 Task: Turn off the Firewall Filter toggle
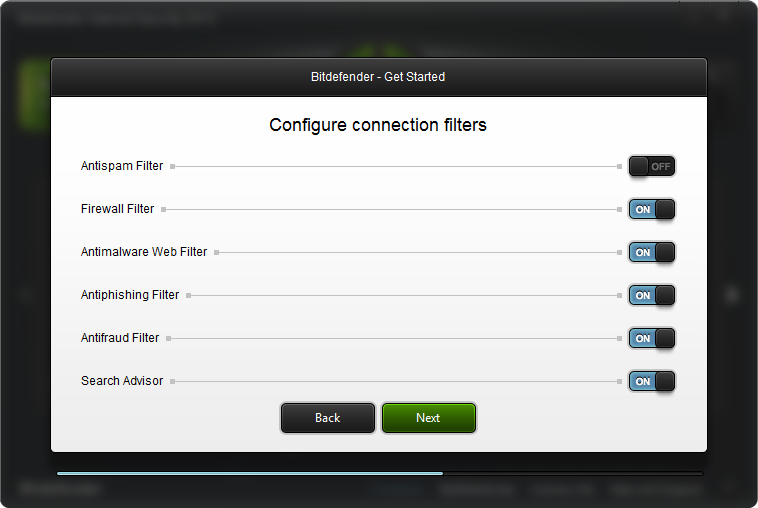652,209
